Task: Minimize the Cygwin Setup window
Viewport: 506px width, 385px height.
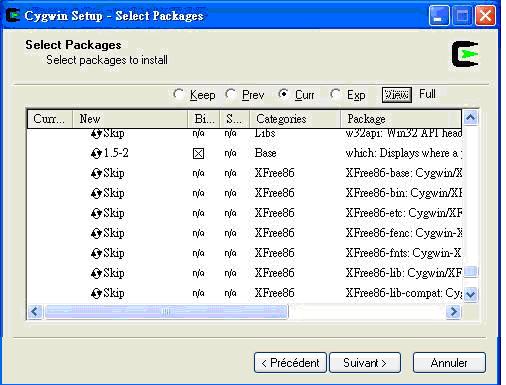Action: 439,16
